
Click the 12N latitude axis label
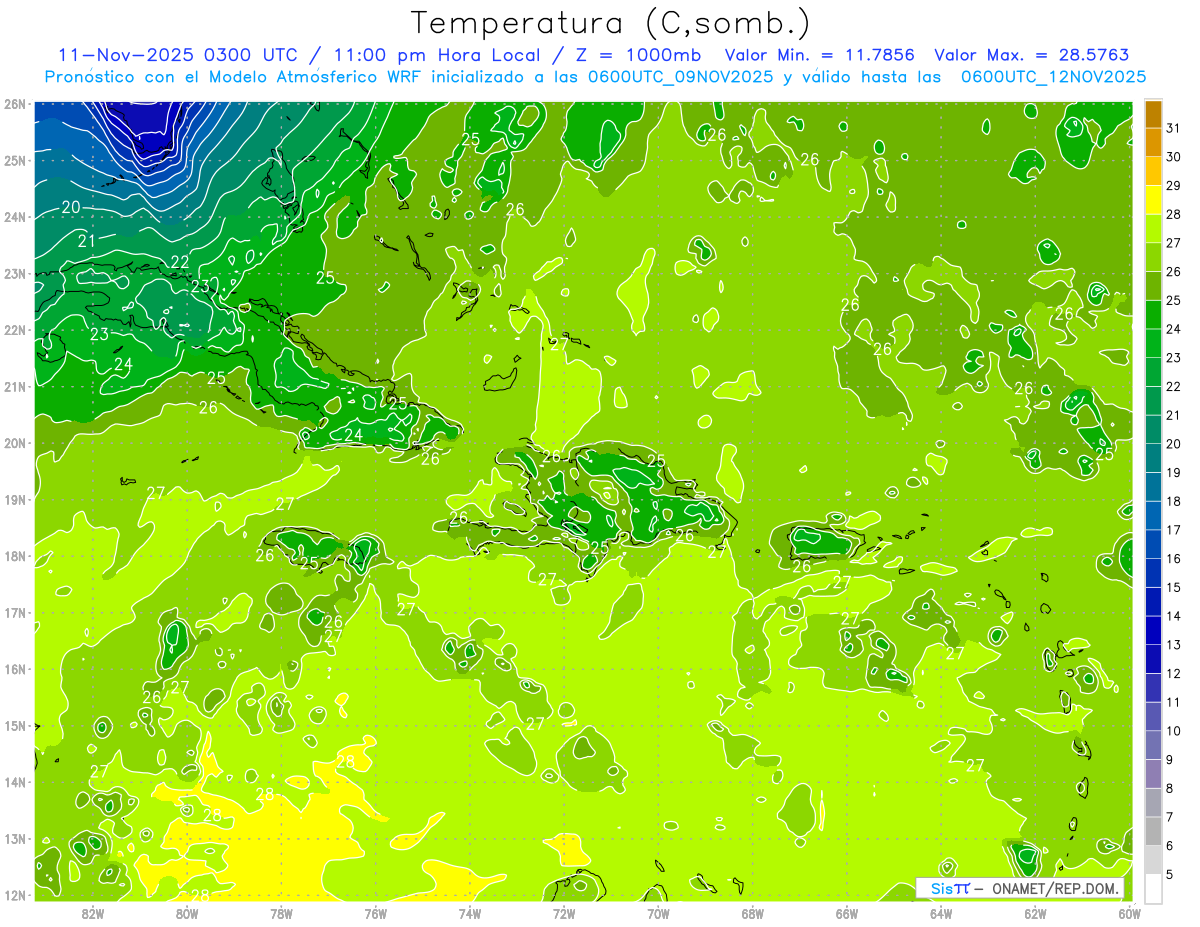15,895
